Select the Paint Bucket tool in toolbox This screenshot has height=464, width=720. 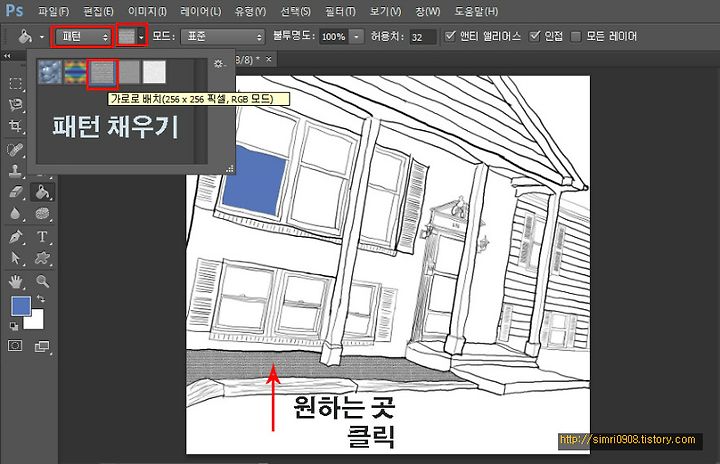(42, 192)
